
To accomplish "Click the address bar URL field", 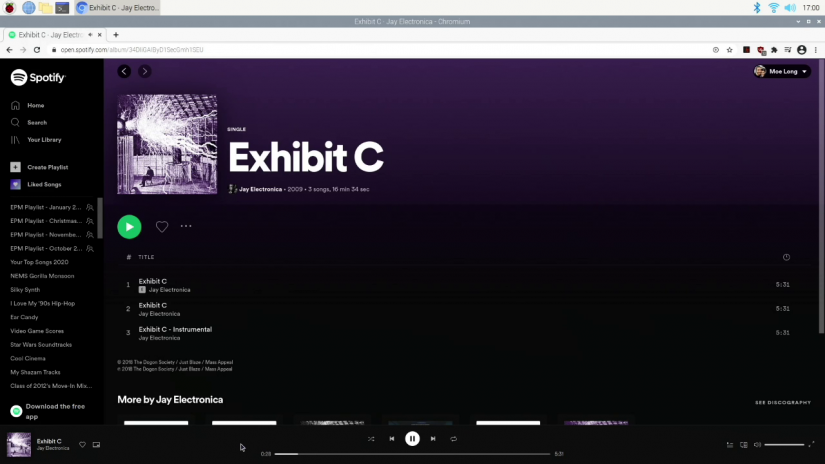I will click(379, 49).
